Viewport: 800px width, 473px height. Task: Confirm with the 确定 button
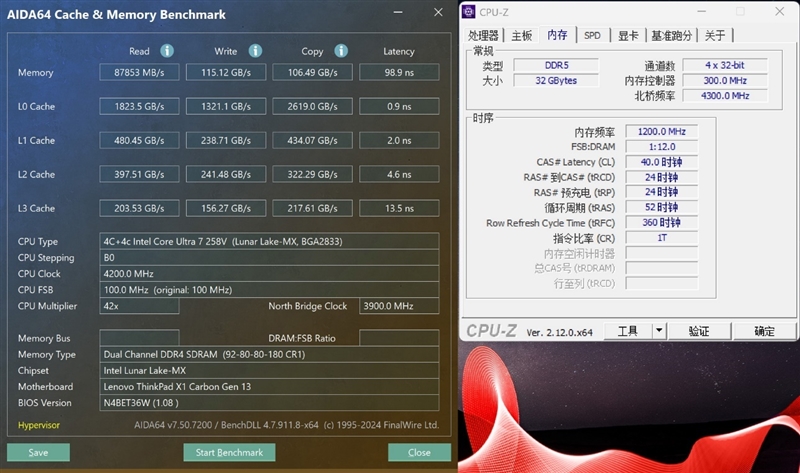(764, 331)
